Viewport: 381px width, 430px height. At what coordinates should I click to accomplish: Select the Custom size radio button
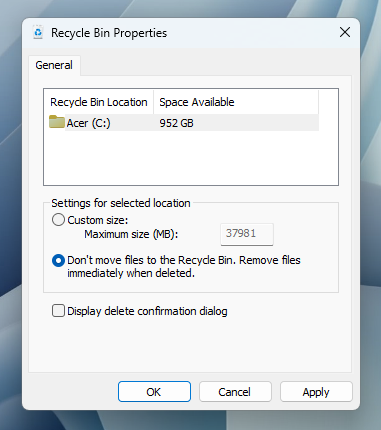58,220
